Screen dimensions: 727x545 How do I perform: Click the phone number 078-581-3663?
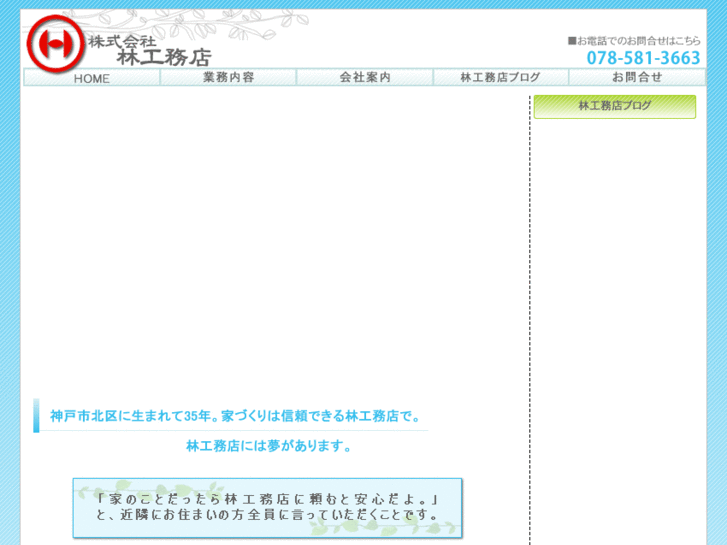click(644, 58)
